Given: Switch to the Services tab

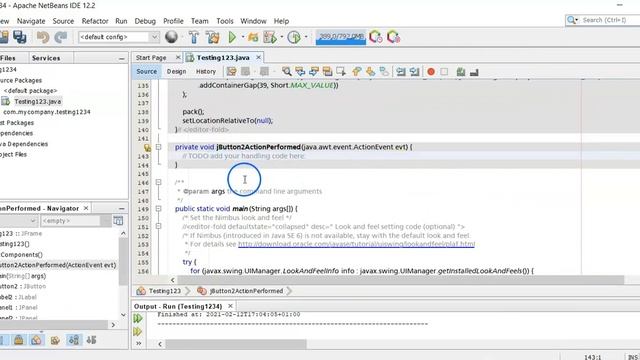Looking at the screenshot, I should pos(46,58).
